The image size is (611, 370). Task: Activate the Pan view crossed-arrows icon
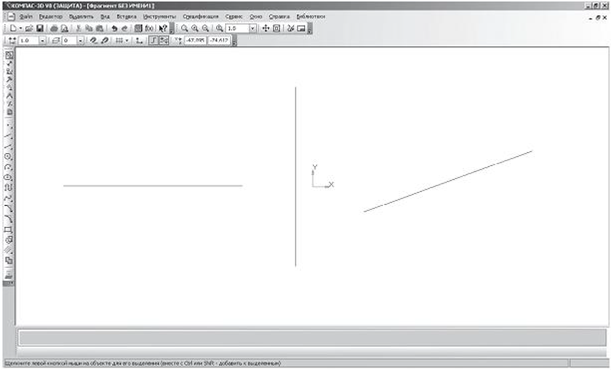(x=266, y=28)
